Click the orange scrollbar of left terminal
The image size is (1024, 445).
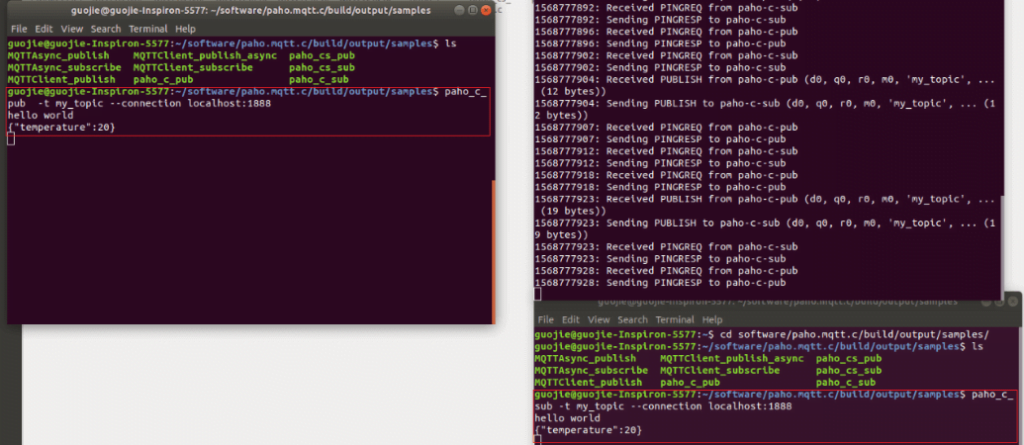coord(493,251)
